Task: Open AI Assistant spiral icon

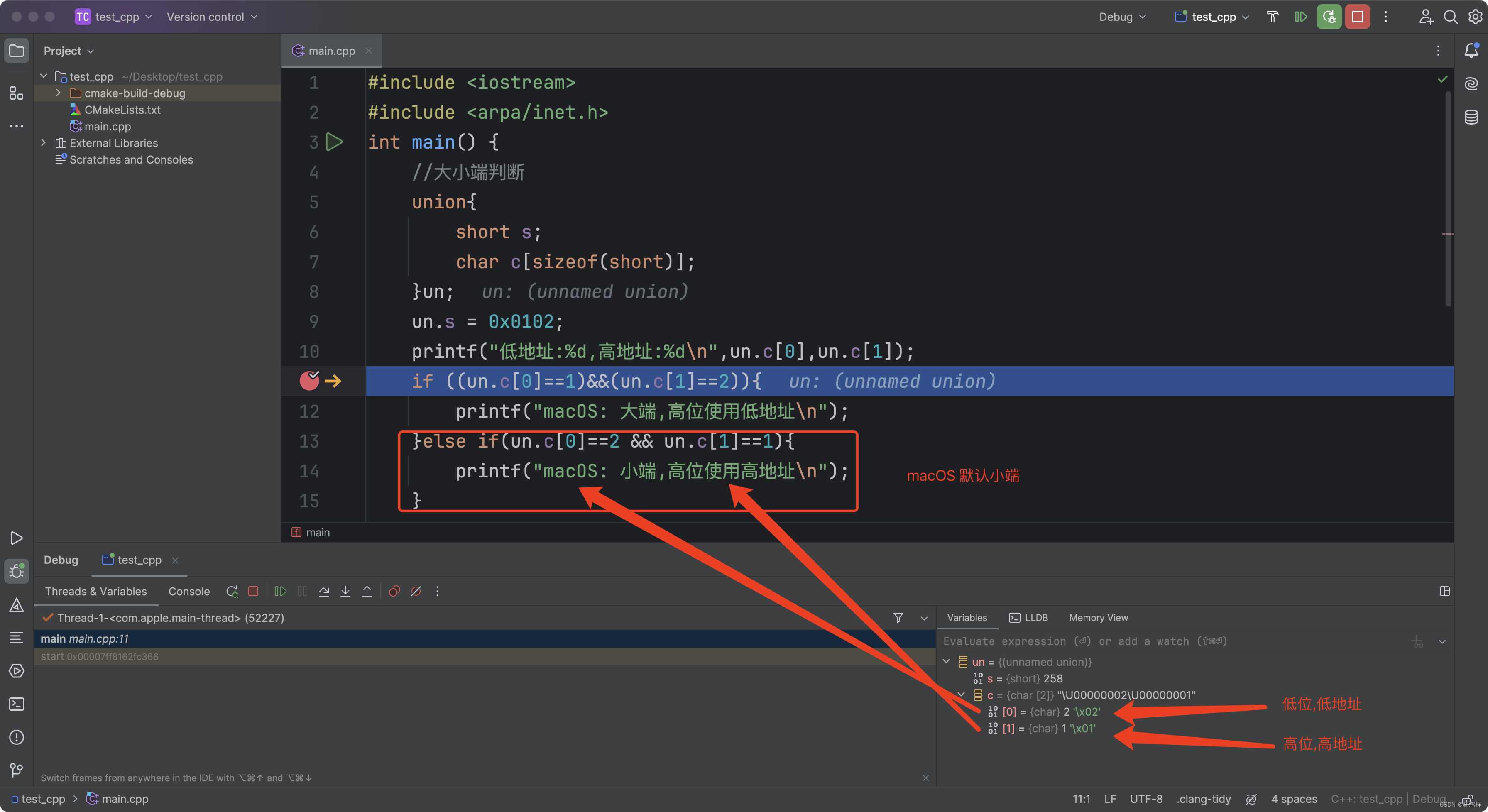Action: [x=1471, y=84]
